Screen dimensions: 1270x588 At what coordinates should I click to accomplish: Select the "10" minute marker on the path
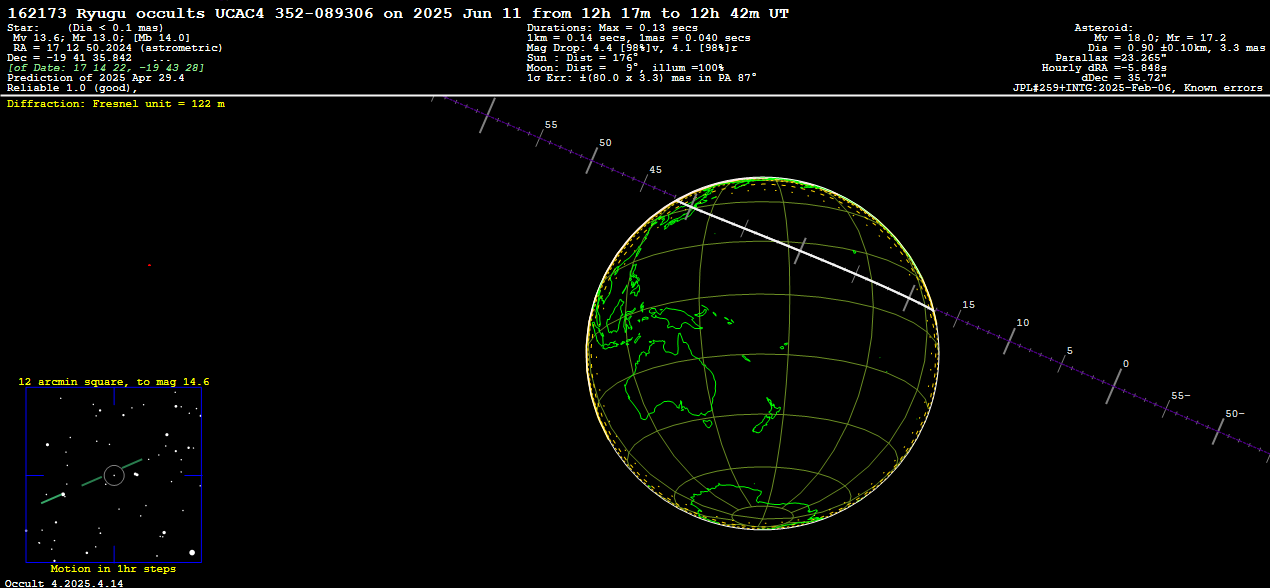click(1022, 323)
